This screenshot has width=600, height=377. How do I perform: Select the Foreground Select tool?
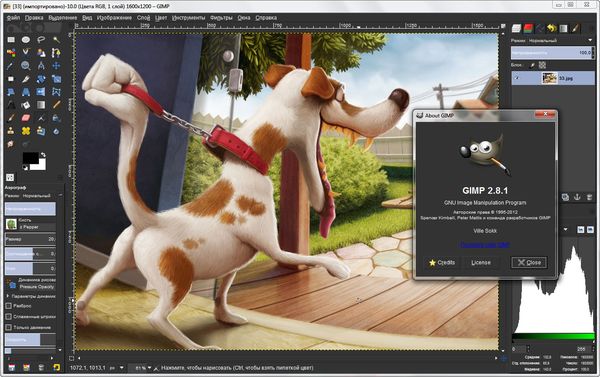41,53
